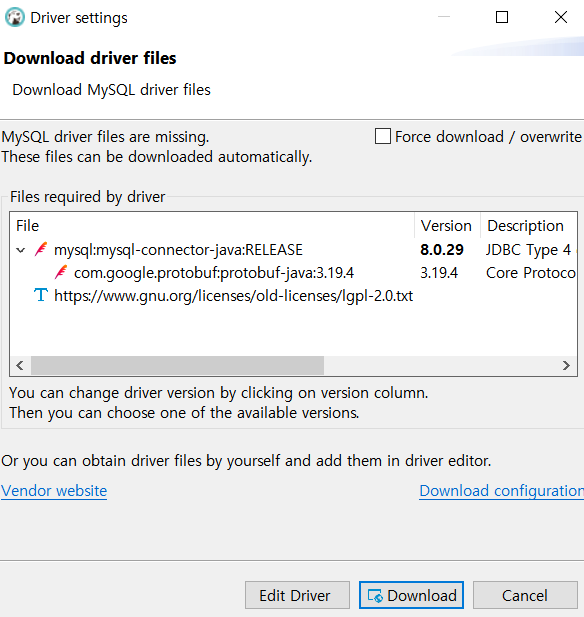
Task: Click the DBeaver app icon in title bar
Action: click(x=15, y=17)
